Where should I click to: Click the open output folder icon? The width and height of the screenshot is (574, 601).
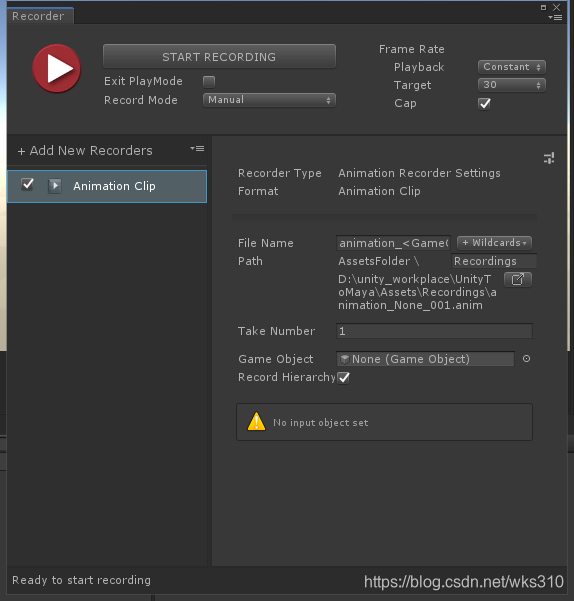[518, 279]
